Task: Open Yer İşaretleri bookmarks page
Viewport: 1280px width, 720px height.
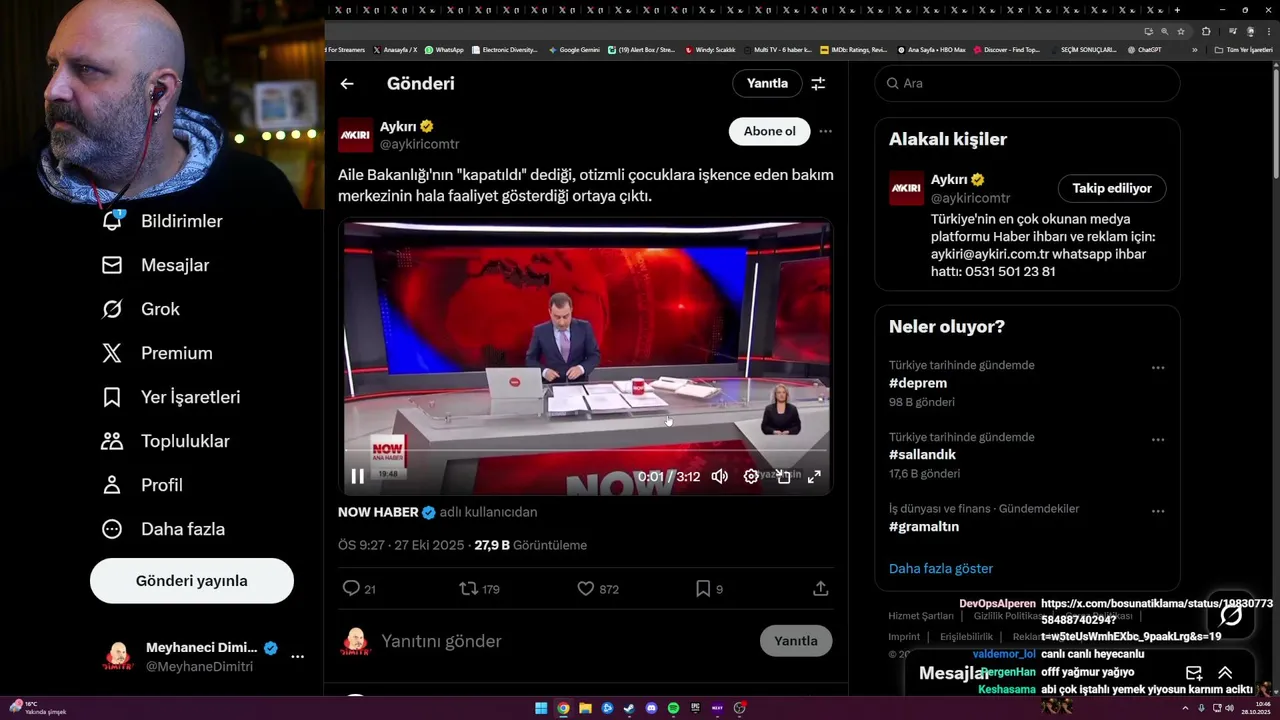Action: coord(171,397)
